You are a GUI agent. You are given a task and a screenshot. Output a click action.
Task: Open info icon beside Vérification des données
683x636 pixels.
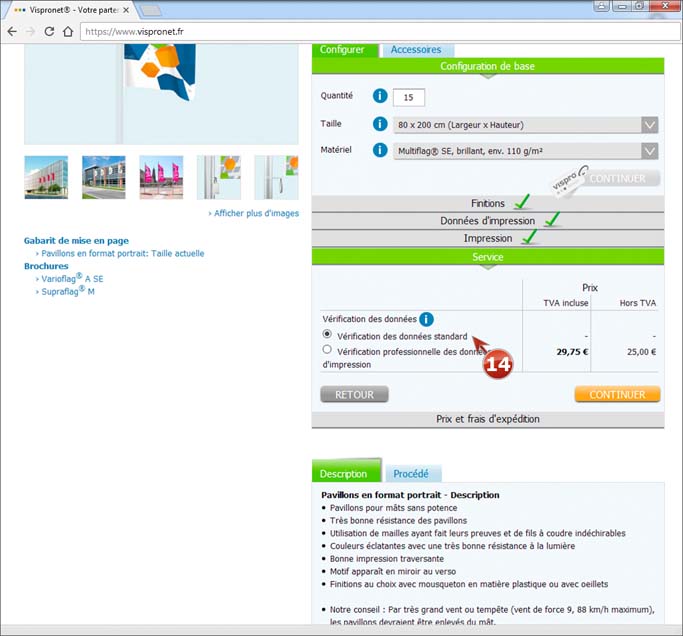pos(426,319)
